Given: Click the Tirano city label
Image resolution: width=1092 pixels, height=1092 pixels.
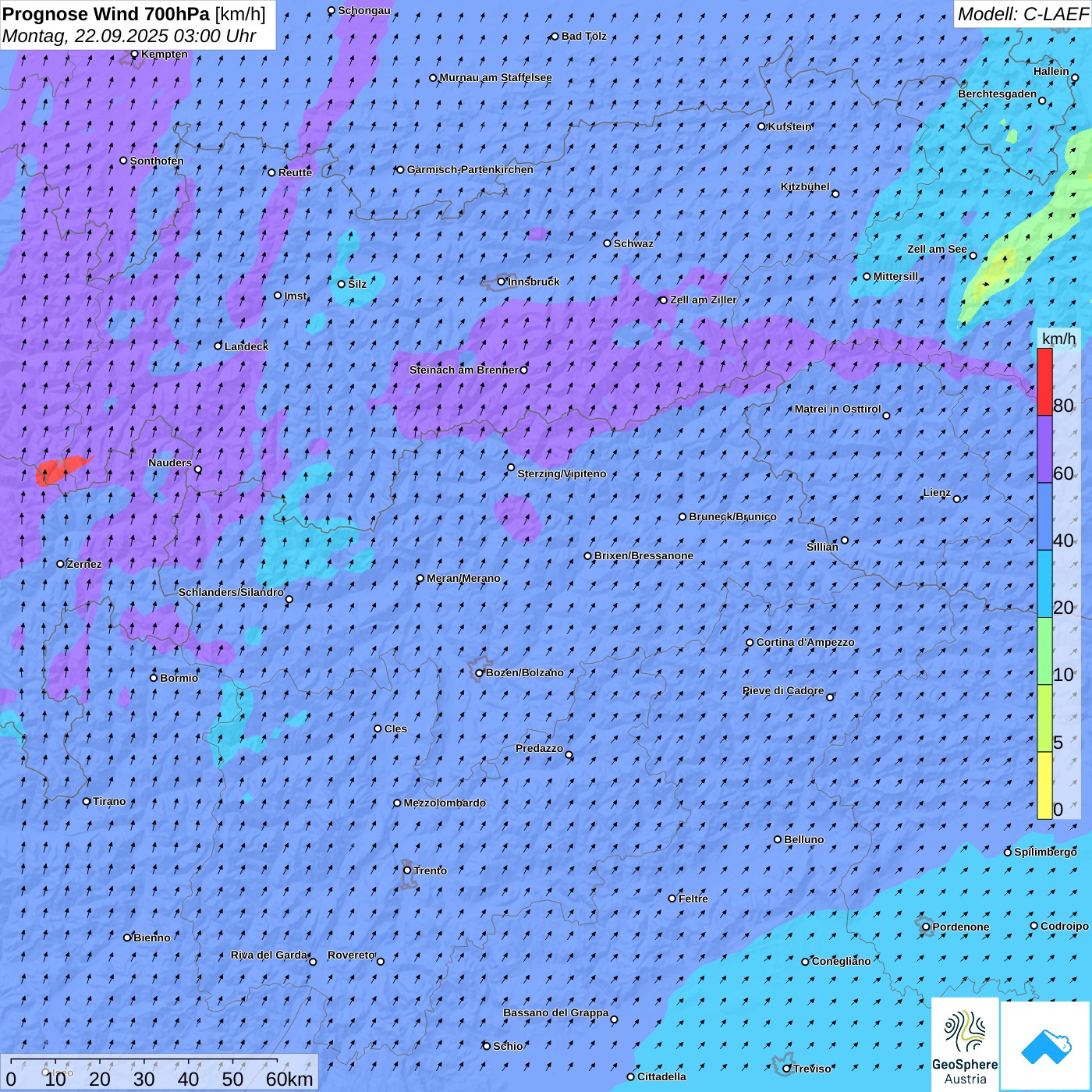Looking at the screenshot, I should 109,801.
